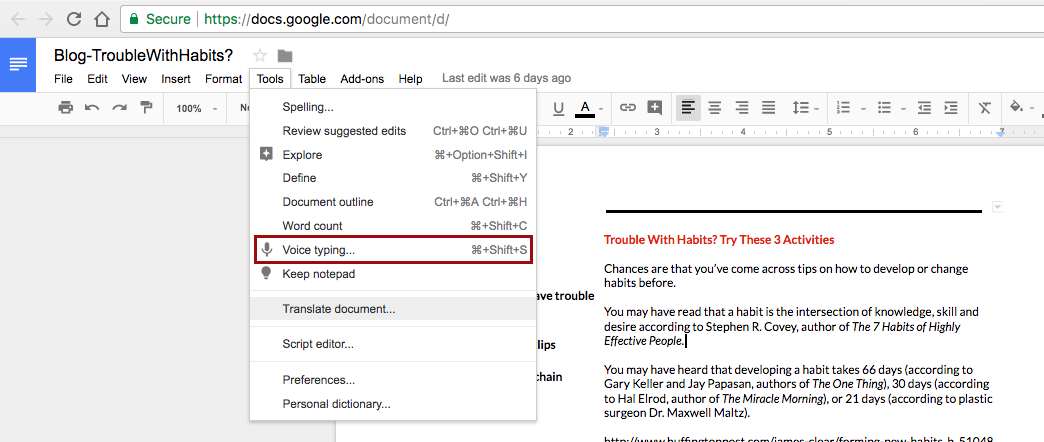Screen dimensions: 1044x442
Task: Increase the indent
Action: tap(951, 107)
